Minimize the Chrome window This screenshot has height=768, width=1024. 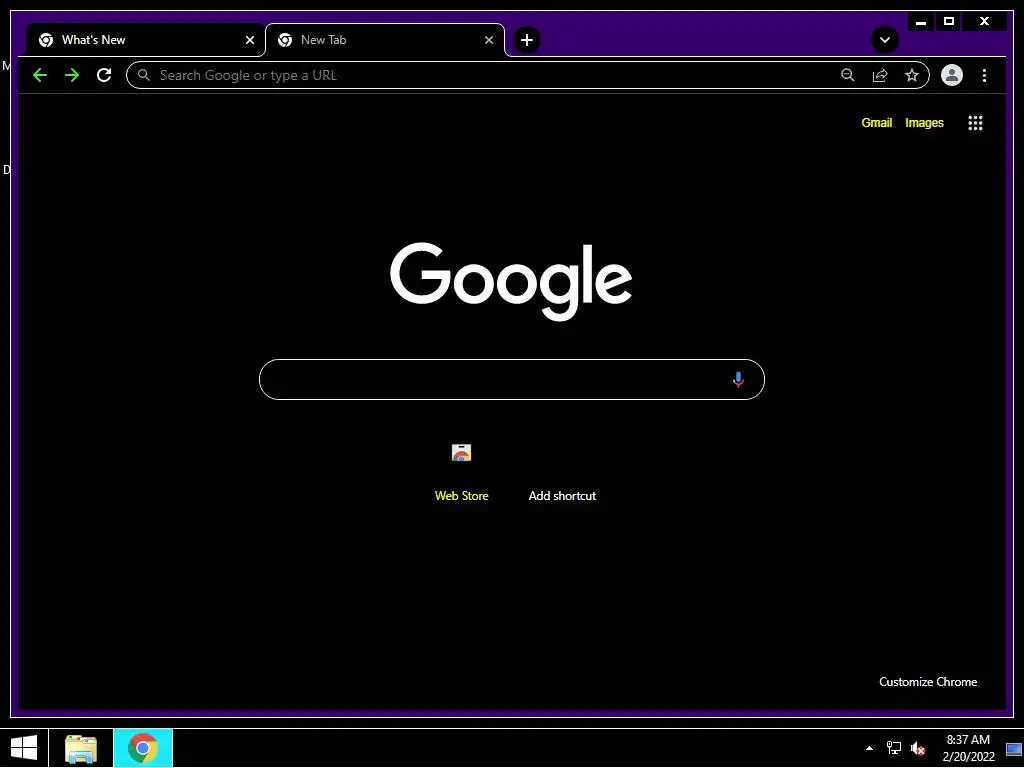pyautogui.click(x=921, y=22)
